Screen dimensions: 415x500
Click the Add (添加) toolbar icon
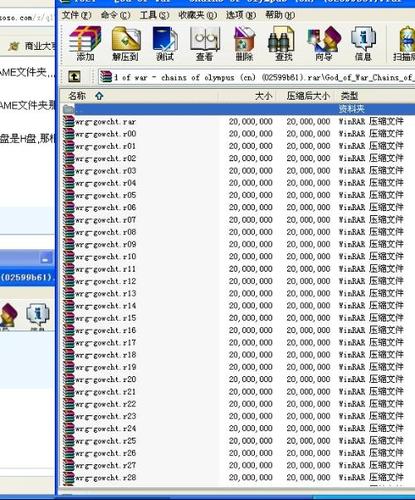(85, 44)
